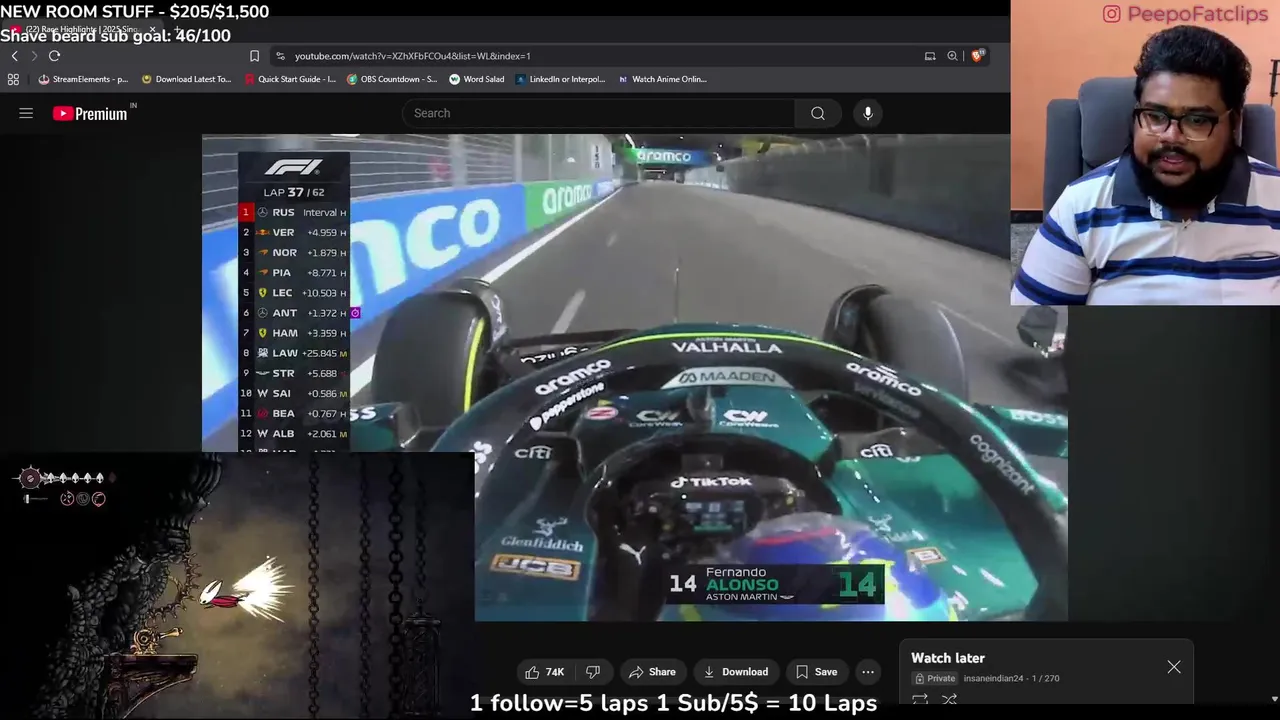Click the RUS row in the leaderboard
This screenshot has height=720, width=1280.
coord(294,212)
